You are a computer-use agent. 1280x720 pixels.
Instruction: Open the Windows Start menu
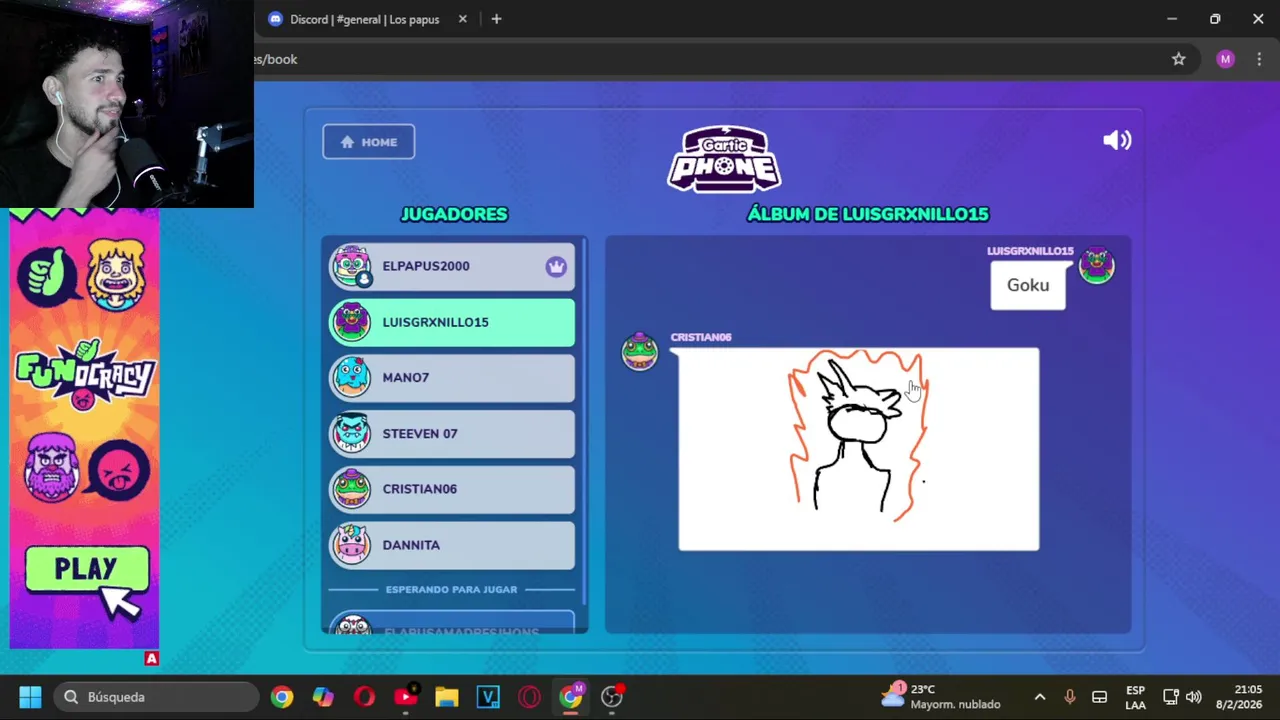coord(30,697)
